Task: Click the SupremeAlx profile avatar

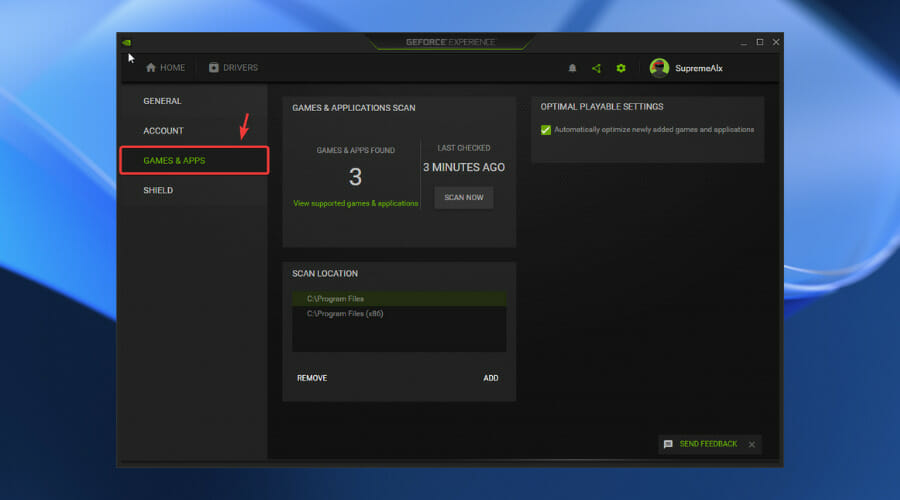Action: click(x=659, y=68)
